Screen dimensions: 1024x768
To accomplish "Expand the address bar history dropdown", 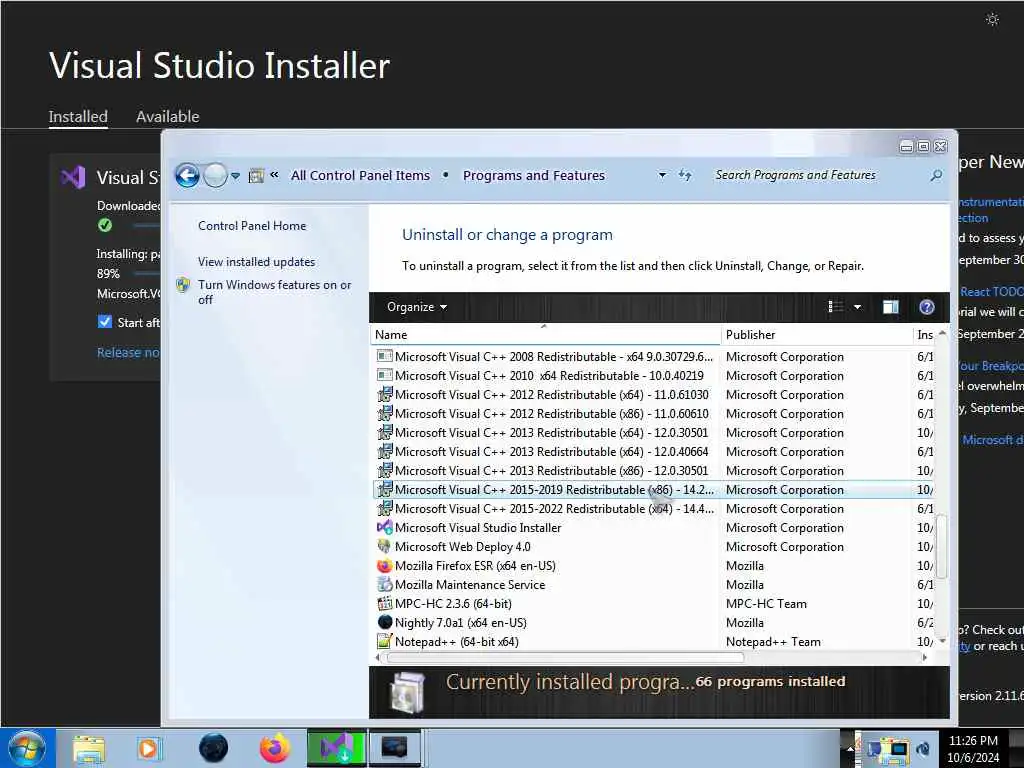I will (x=662, y=175).
